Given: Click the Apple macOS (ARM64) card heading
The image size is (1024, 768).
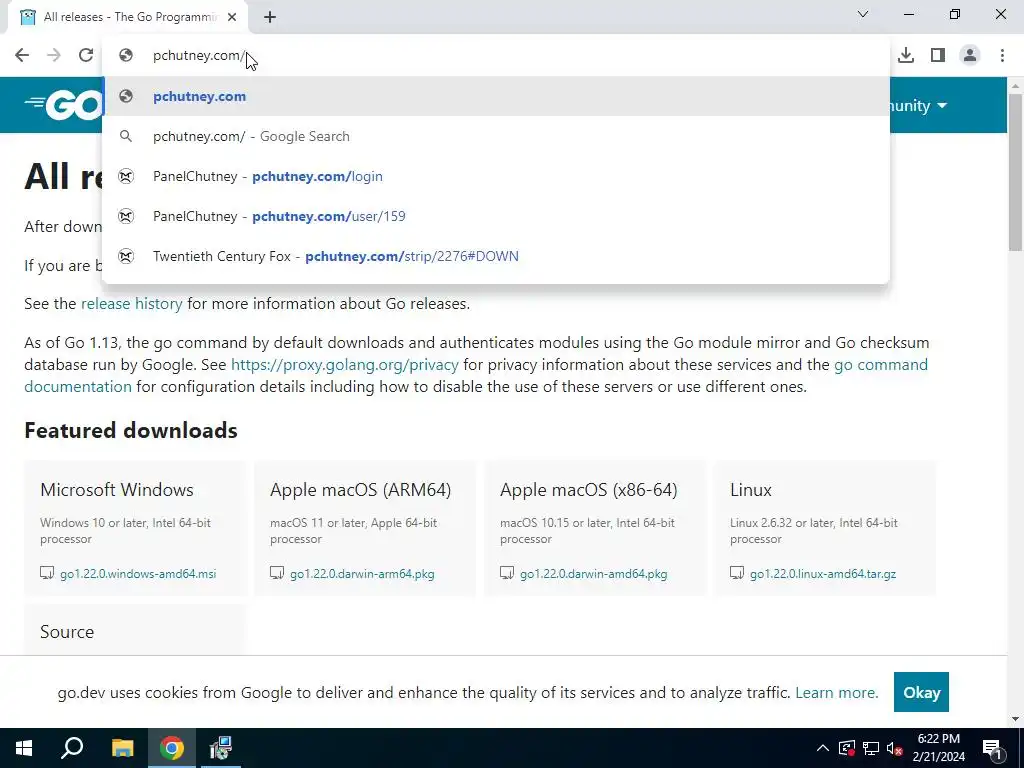Looking at the screenshot, I should [x=360, y=490].
